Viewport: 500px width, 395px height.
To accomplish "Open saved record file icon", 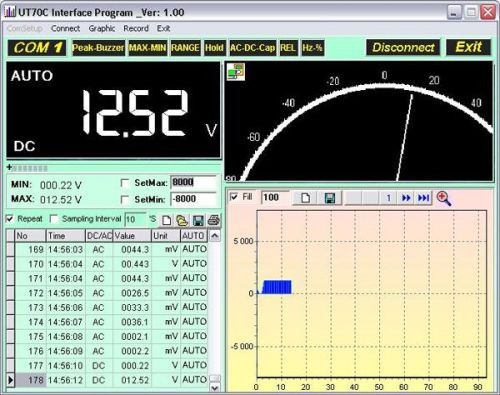I will coord(182,220).
